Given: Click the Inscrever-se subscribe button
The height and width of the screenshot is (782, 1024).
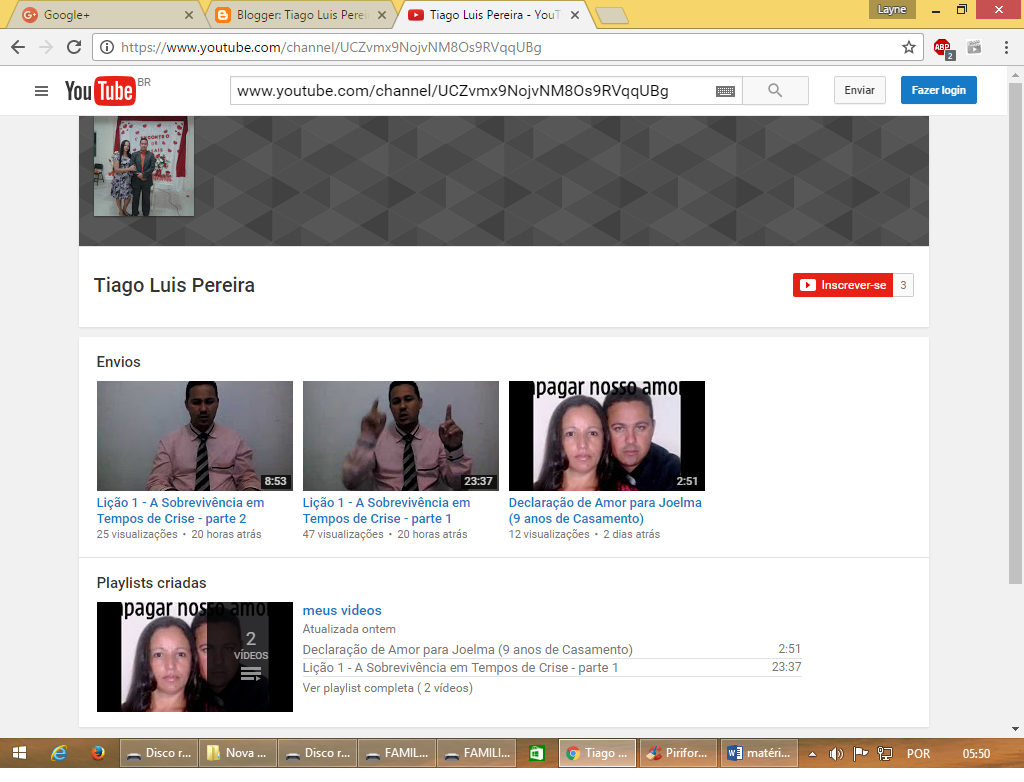Looking at the screenshot, I should pyautogui.click(x=843, y=285).
